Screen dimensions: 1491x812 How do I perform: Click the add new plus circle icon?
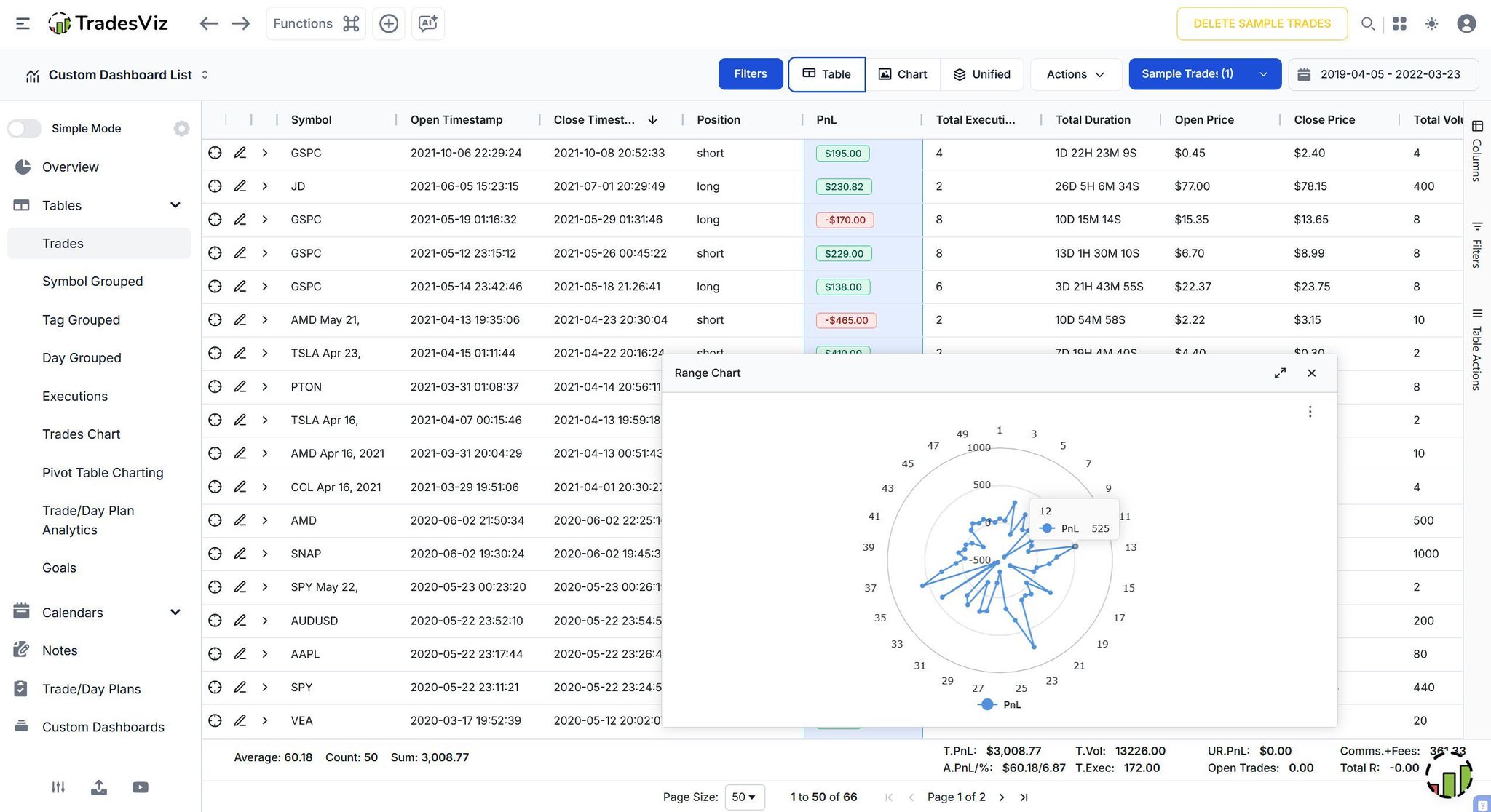click(x=389, y=23)
